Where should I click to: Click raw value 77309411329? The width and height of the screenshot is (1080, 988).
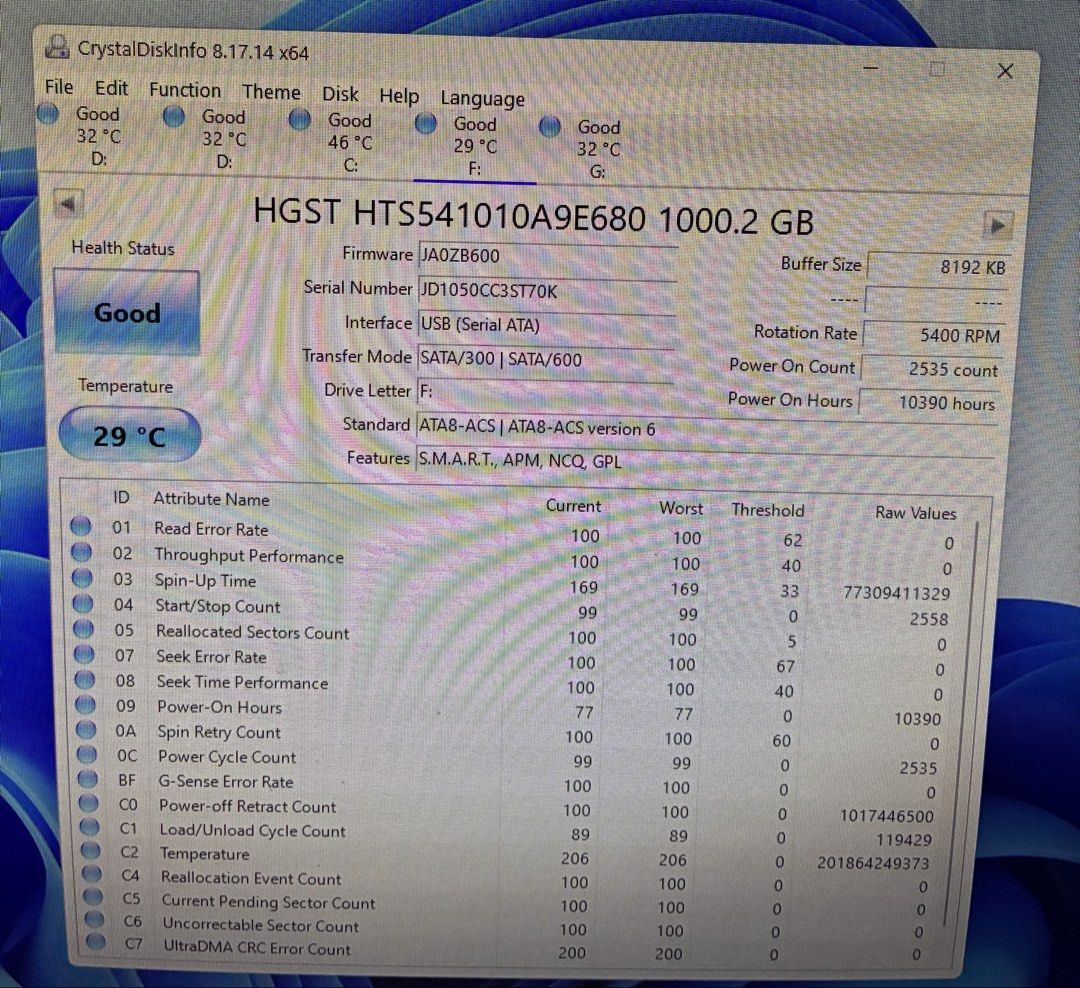click(x=897, y=593)
